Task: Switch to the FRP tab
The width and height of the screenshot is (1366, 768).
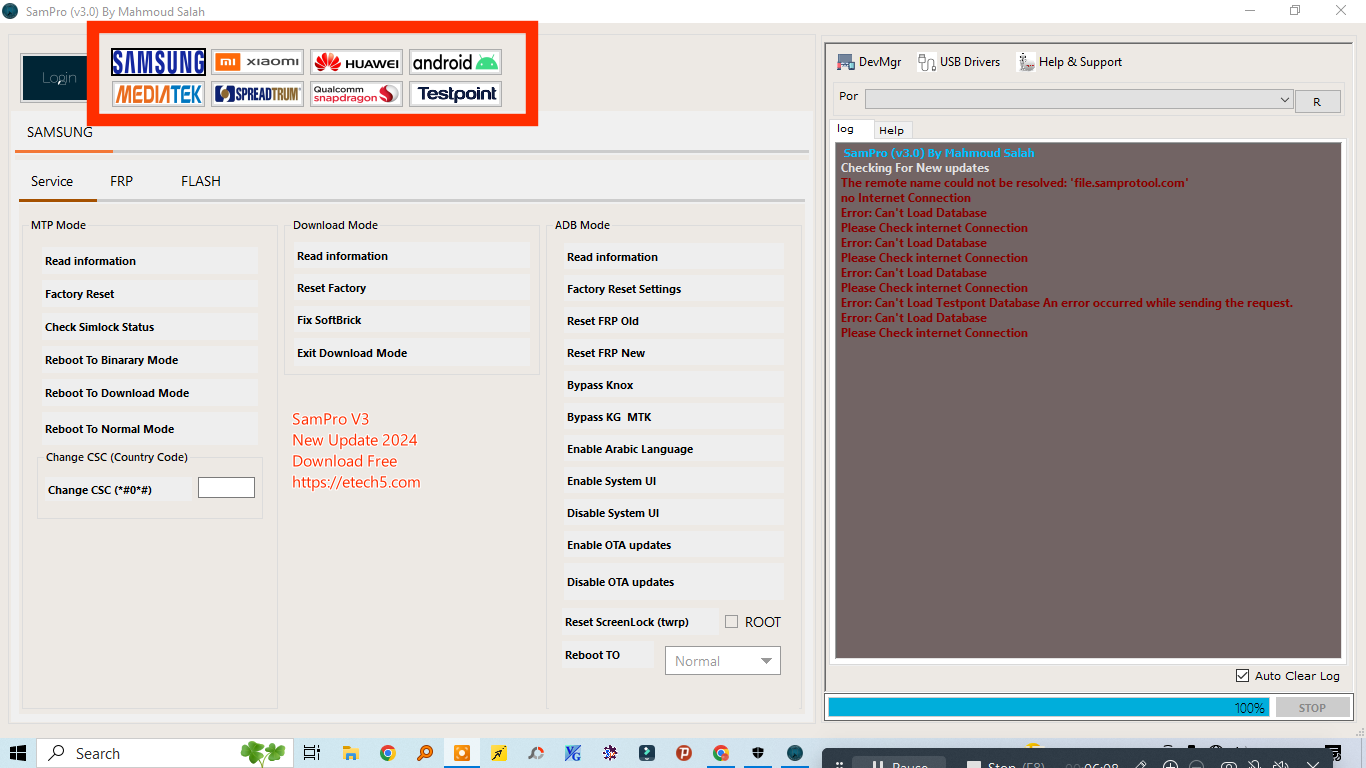Action: [x=121, y=181]
